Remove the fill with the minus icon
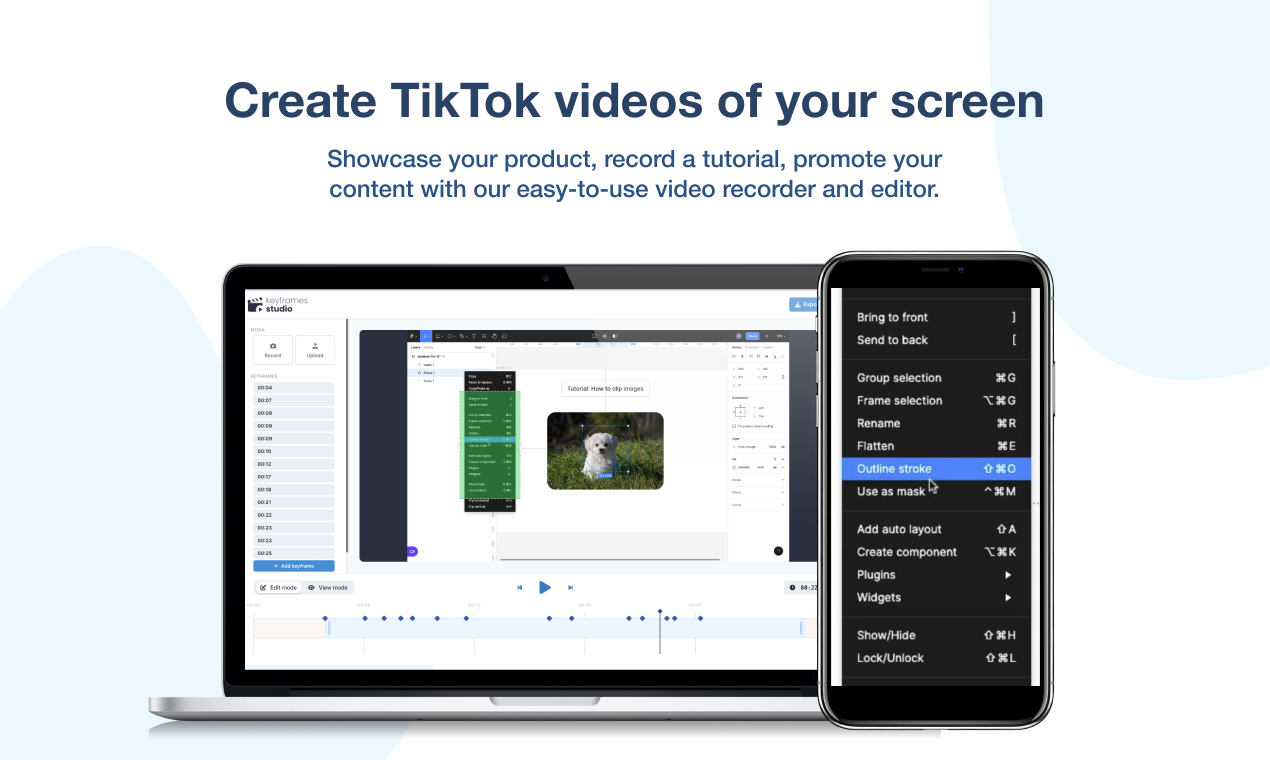This screenshot has width=1270, height=760. coord(783,467)
